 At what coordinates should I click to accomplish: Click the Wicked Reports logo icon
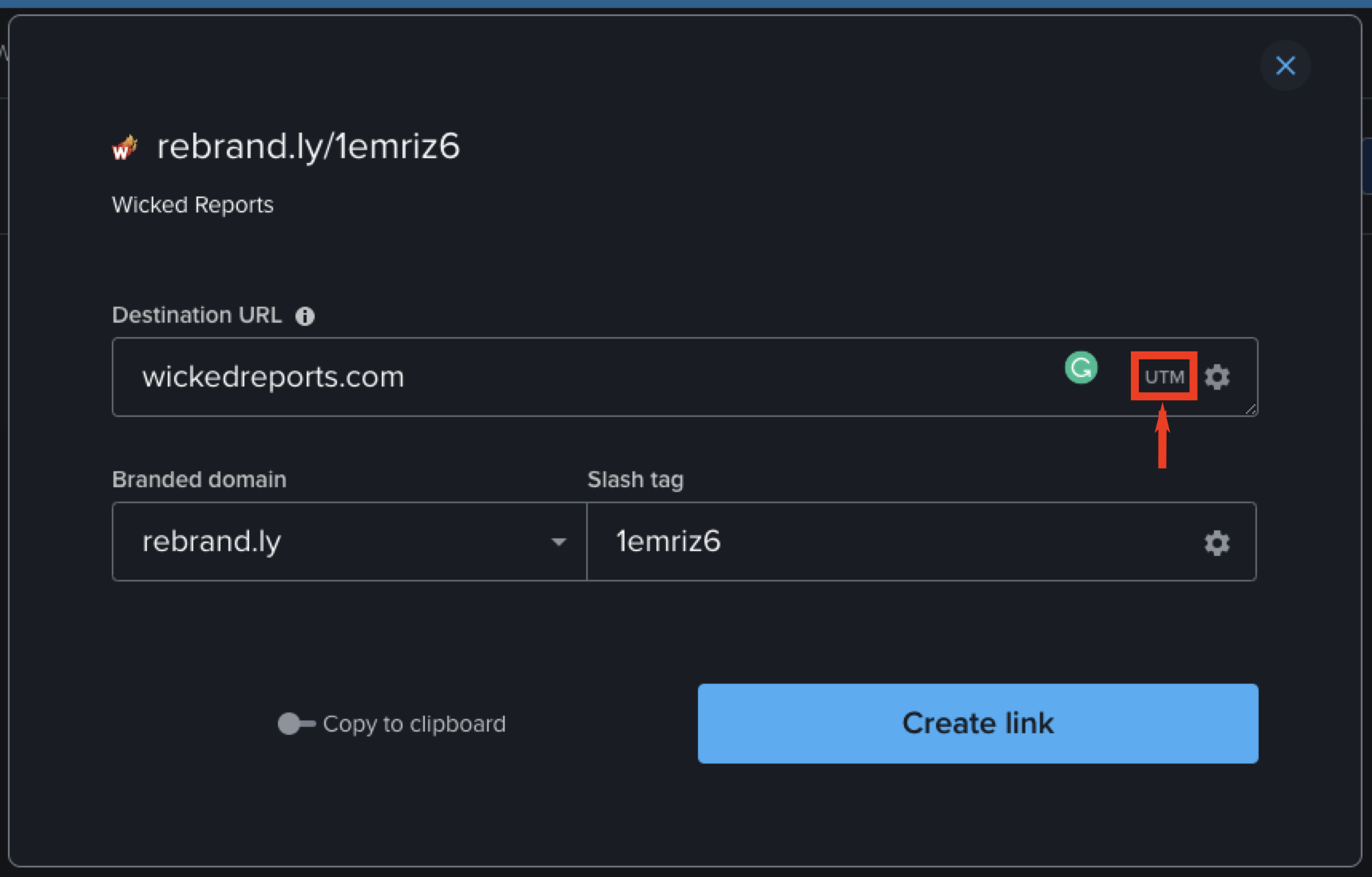[124, 146]
